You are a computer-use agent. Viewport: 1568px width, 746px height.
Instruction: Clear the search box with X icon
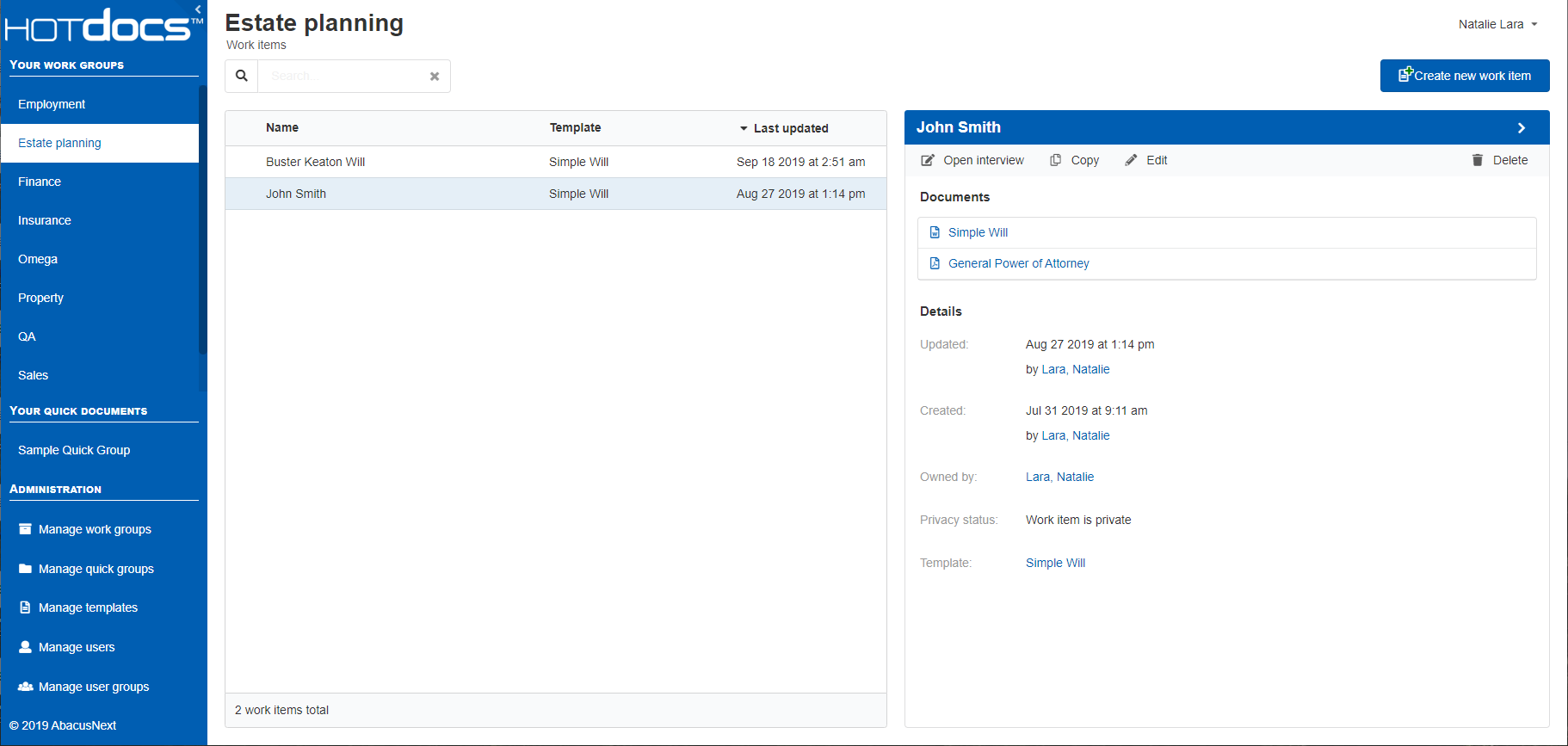click(435, 77)
